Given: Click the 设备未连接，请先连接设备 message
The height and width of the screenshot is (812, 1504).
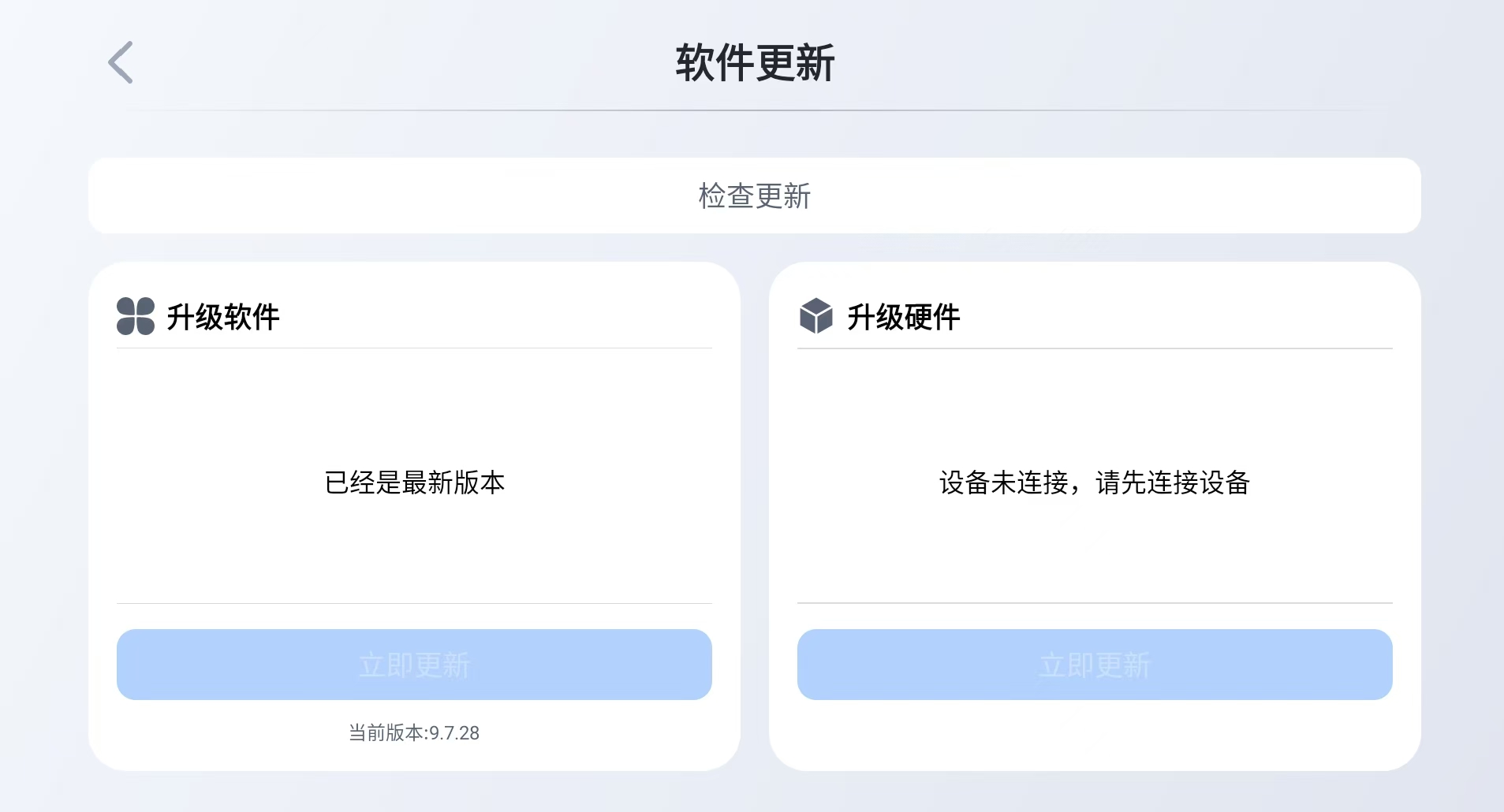Looking at the screenshot, I should [1094, 482].
